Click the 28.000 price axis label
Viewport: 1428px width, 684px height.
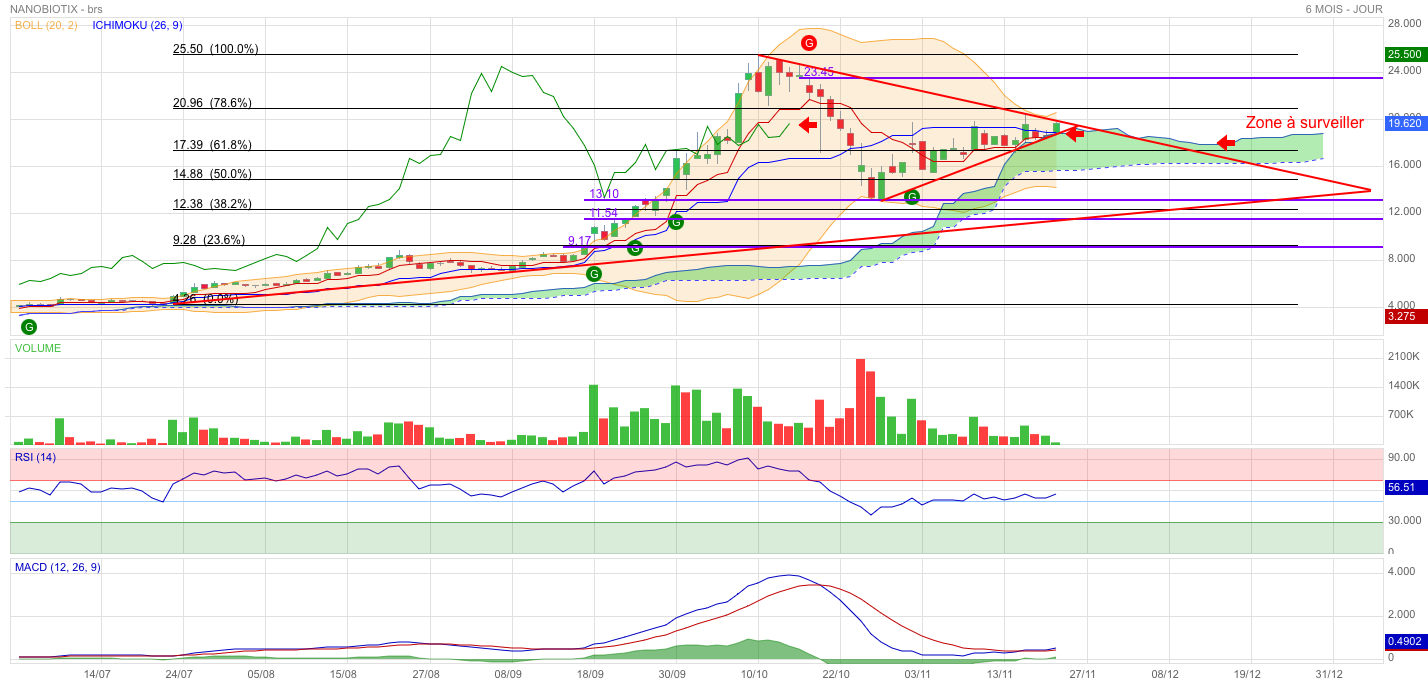[x=1404, y=24]
